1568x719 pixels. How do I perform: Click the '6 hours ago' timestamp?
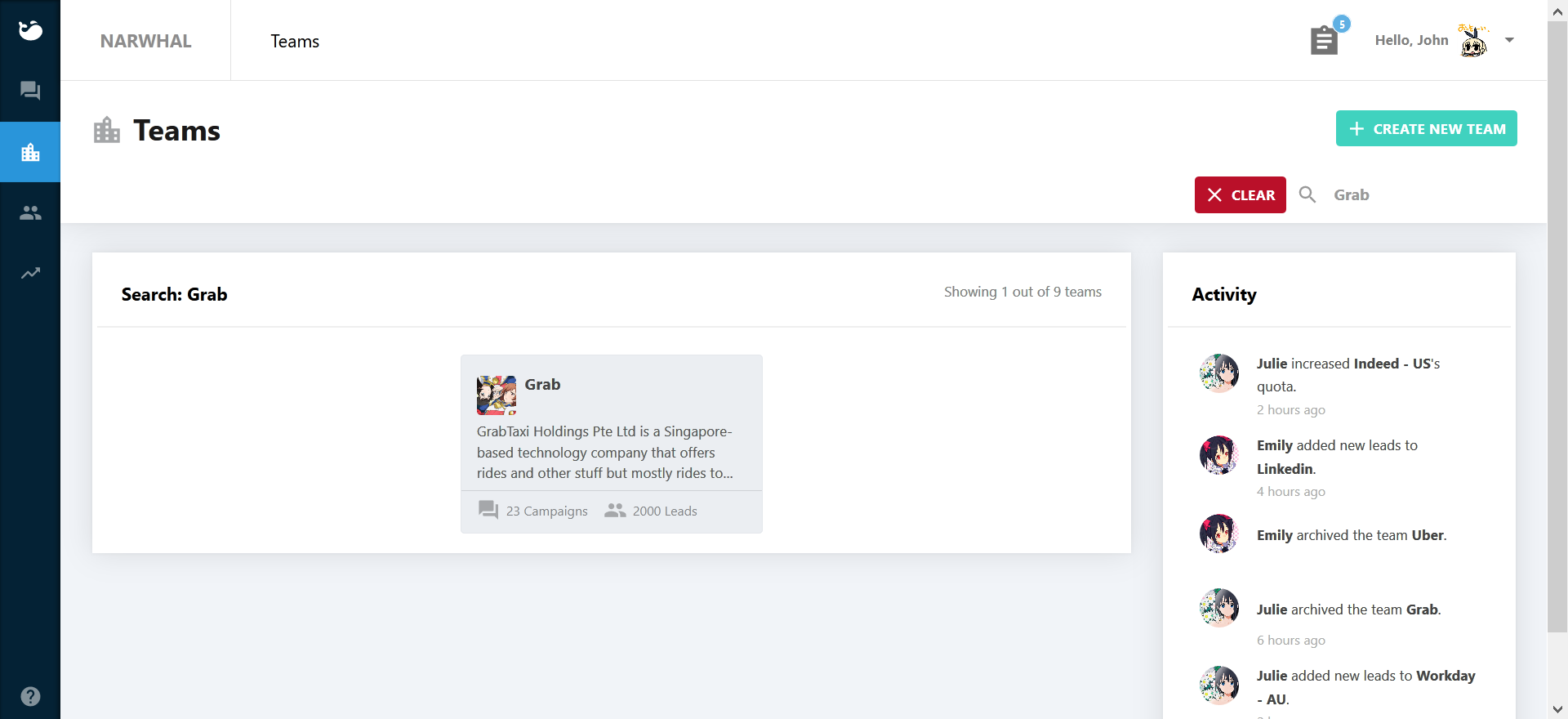[x=1291, y=641]
